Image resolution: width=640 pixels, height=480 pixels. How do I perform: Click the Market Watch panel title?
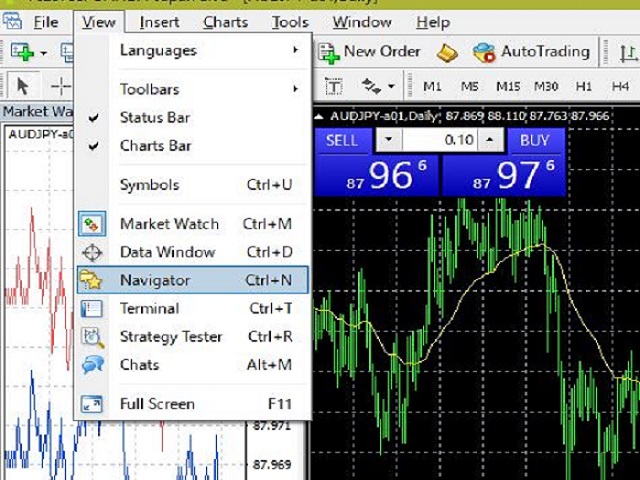[x=38, y=111]
